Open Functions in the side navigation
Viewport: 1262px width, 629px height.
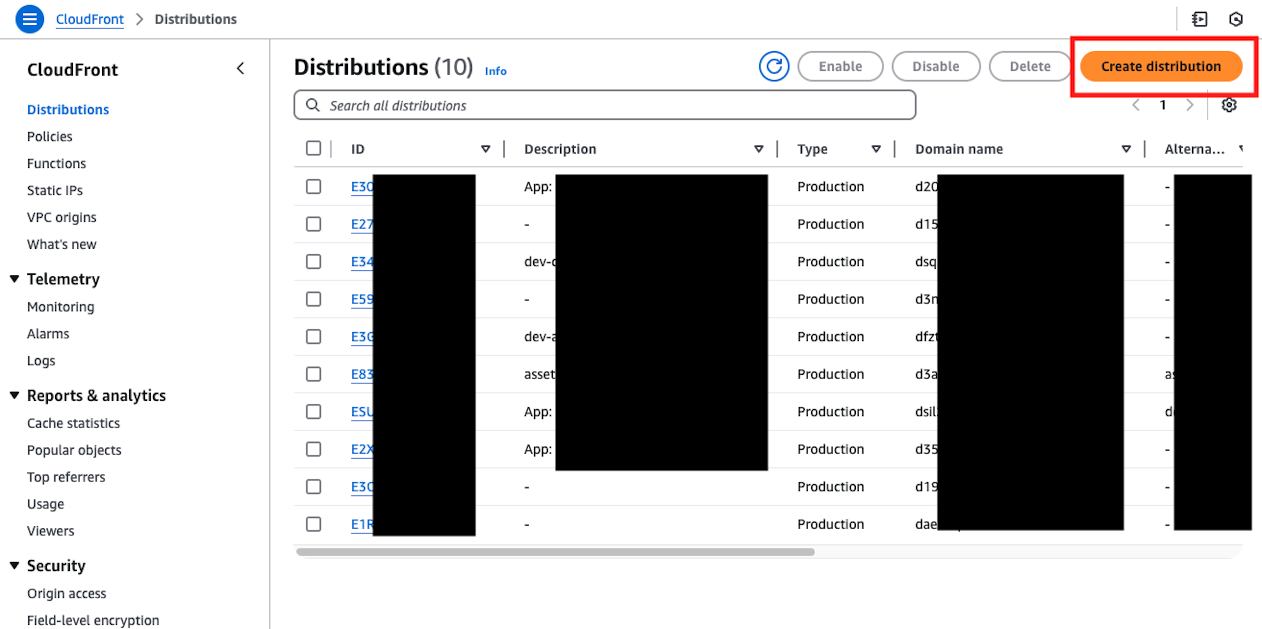(x=57, y=164)
